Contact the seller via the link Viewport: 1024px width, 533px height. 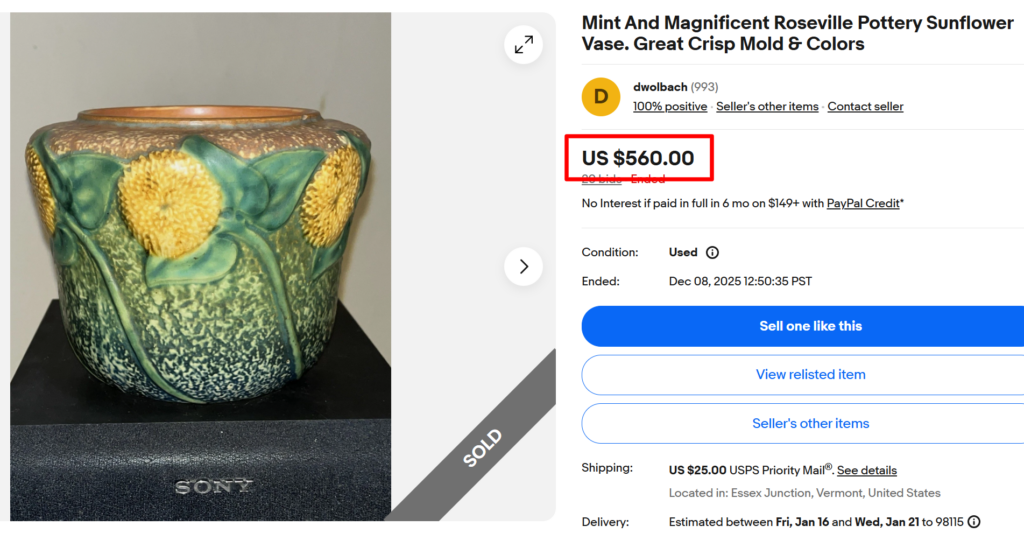[x=865, y=107]
